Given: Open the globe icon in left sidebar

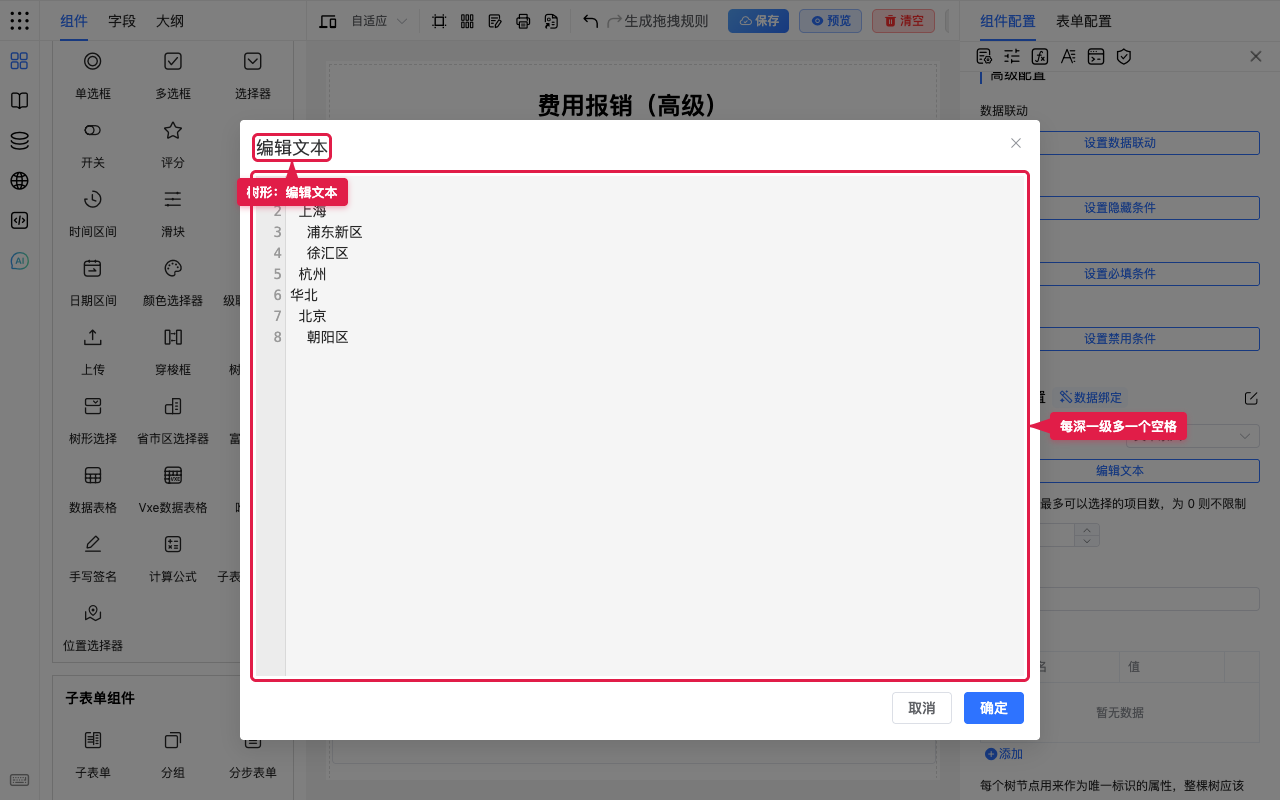Looking at the screenshot, I should point(19,181).
